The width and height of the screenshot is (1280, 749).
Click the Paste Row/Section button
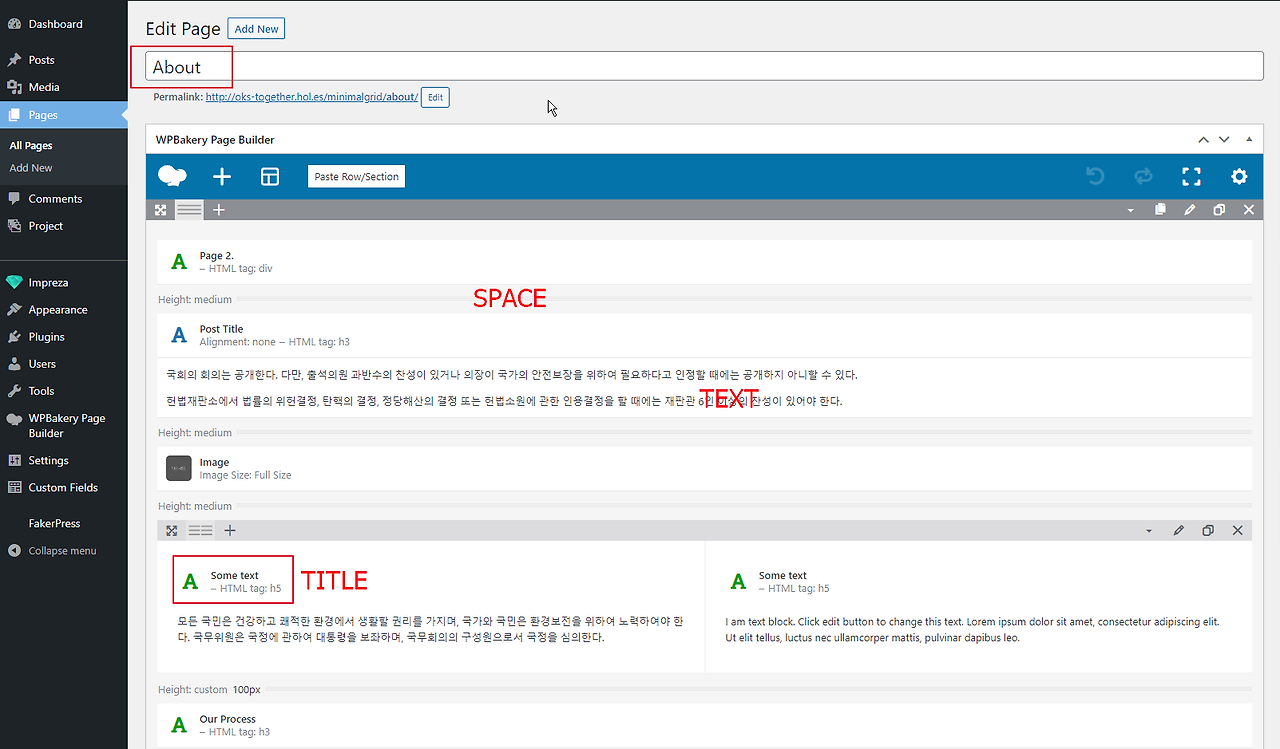pyautogui.click(x=356, y=176)
